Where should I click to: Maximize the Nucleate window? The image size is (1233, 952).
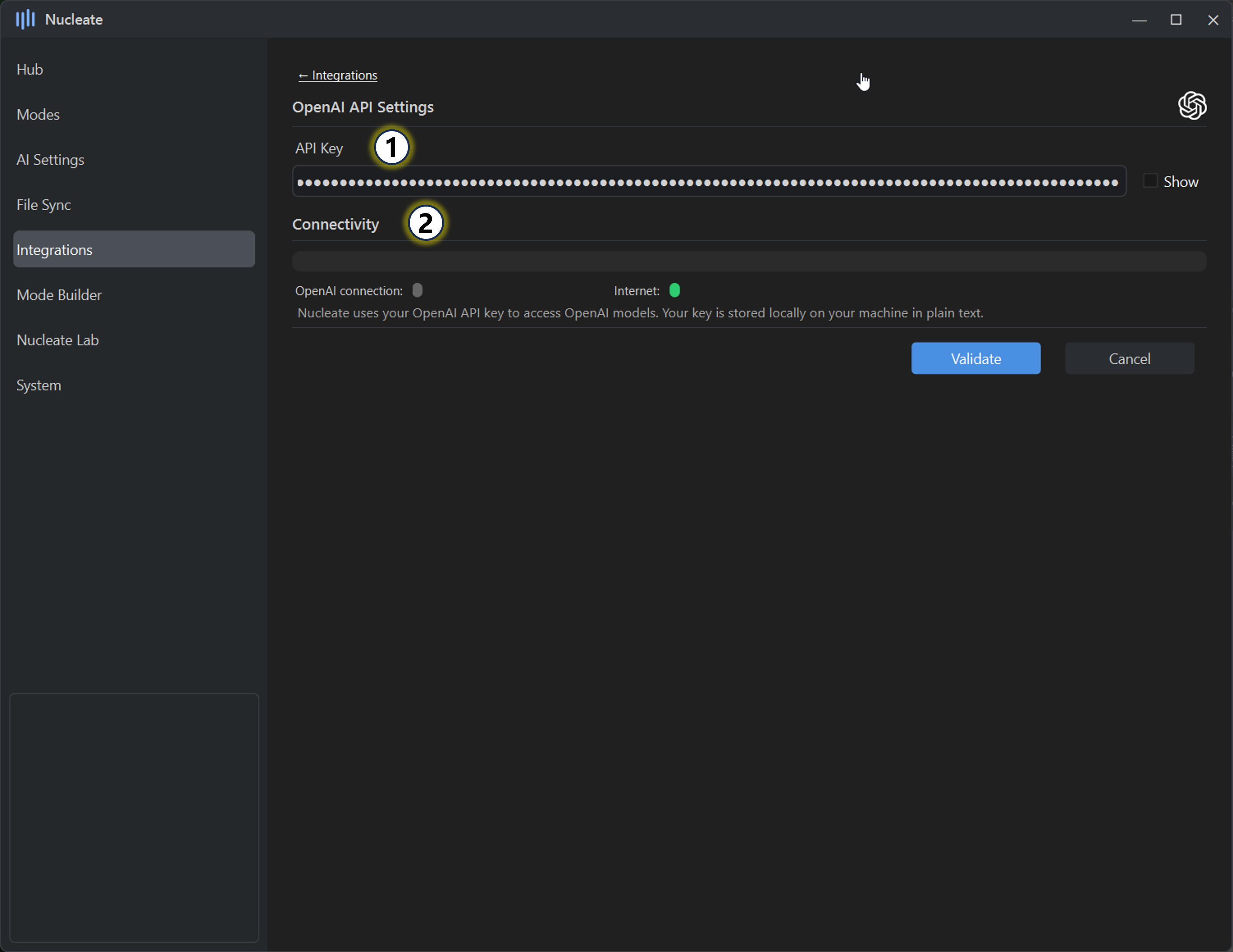pyautogui.click(x=1176, y=20)
